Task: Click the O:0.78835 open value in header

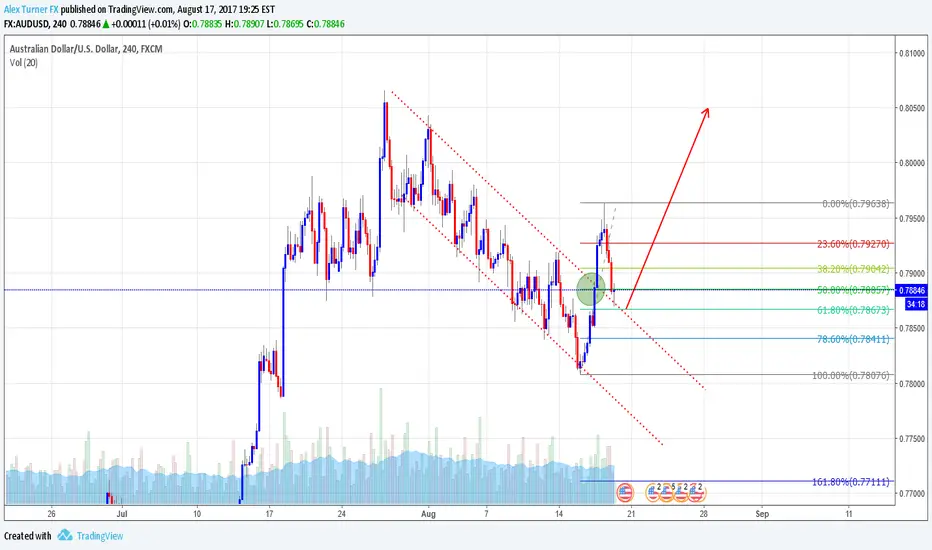Action: click(x=203, y=24)
